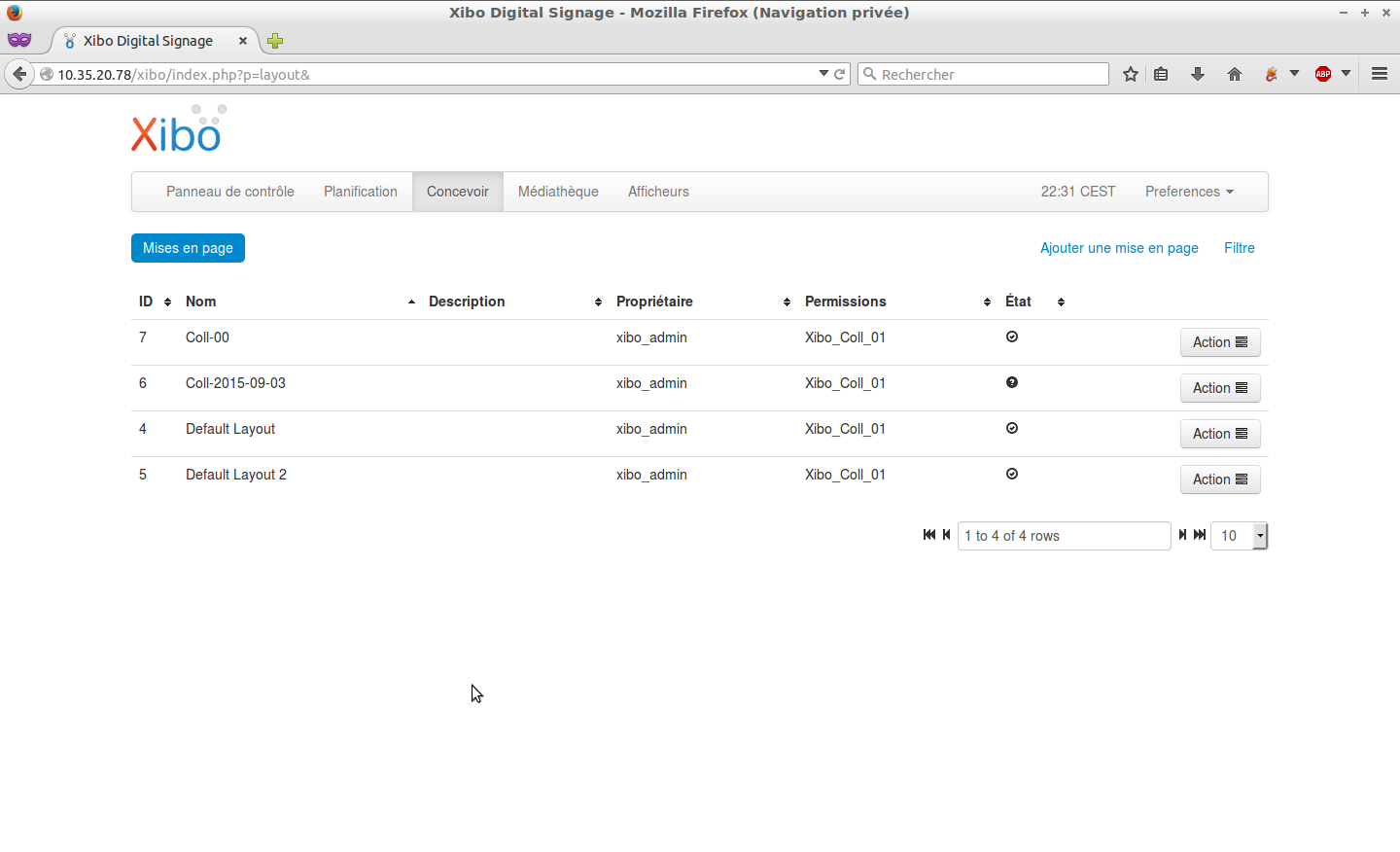
Task: Open a new tab with the plus icon
Action: pos(275,41)
